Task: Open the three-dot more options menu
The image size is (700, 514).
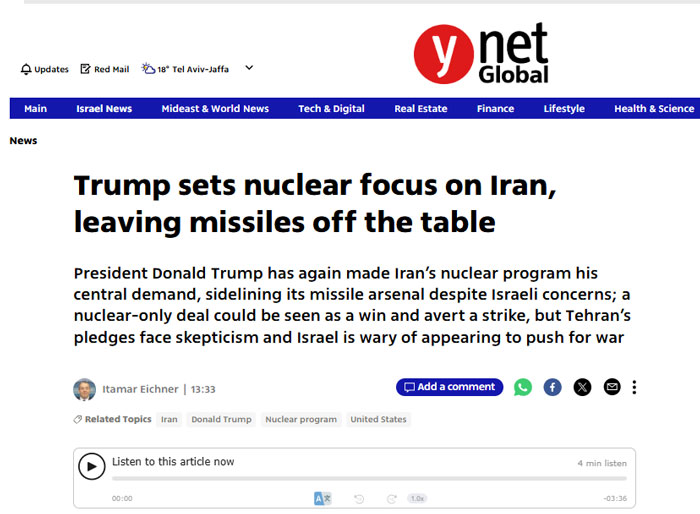Action: [634, 387]
